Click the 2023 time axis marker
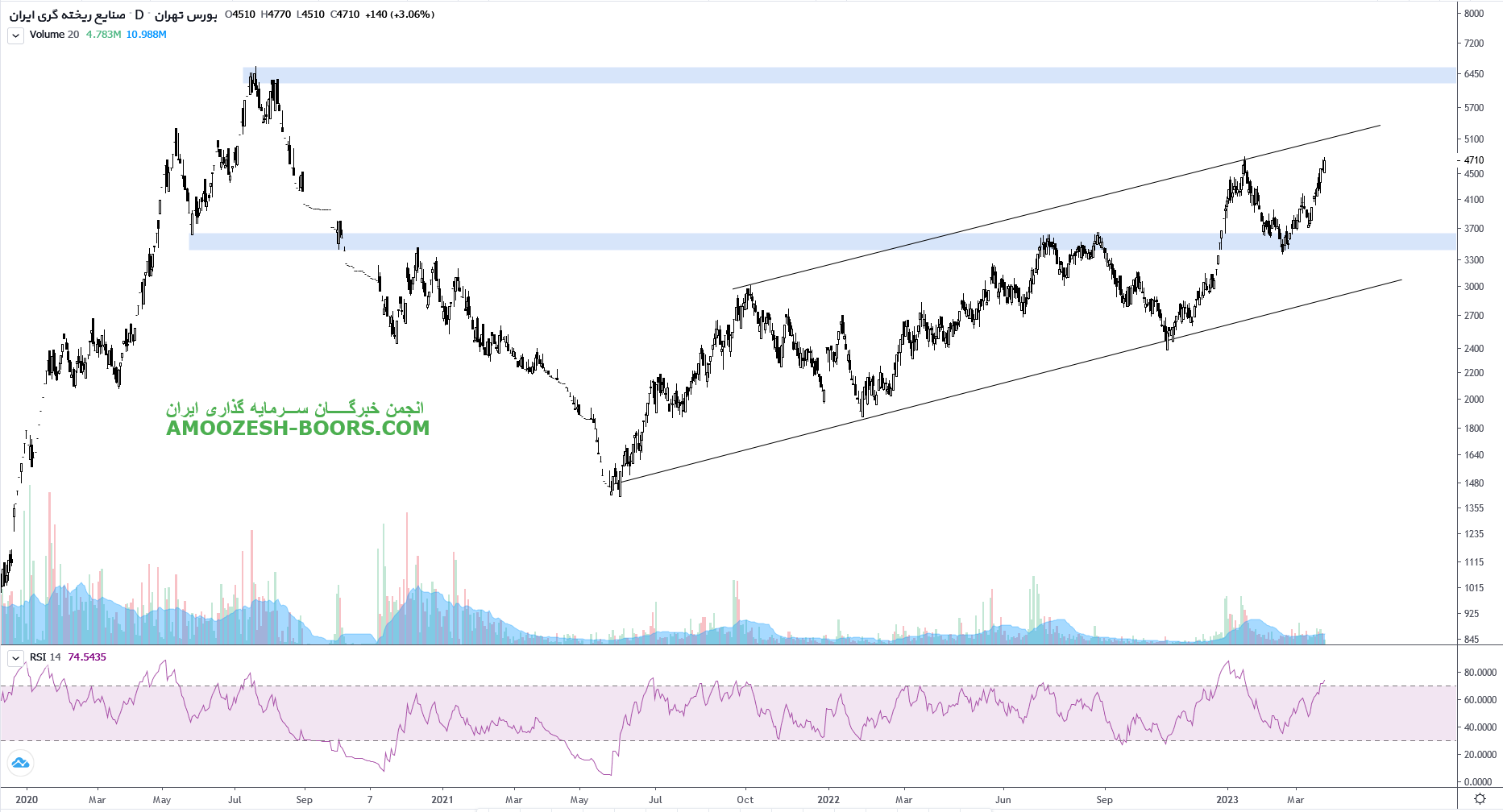Screen dimensions: 1503x812 click(1227, 800)
